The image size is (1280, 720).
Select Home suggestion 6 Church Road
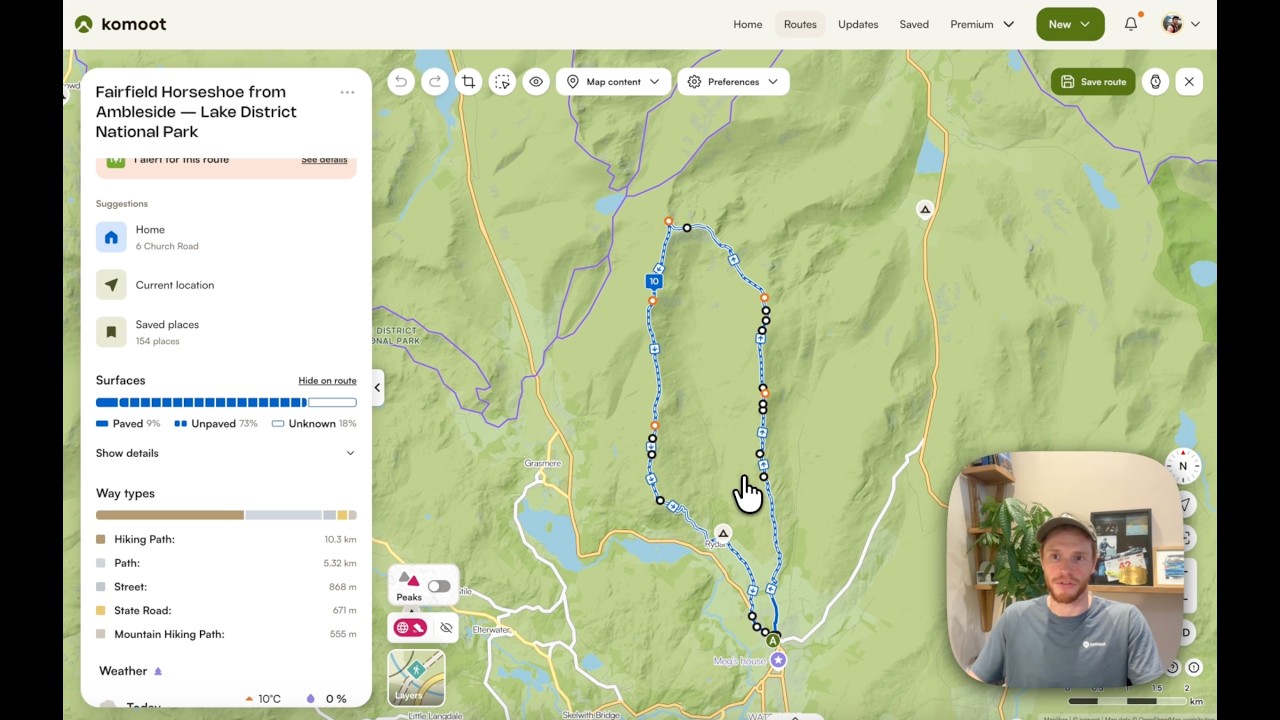[x=226, y=237]
